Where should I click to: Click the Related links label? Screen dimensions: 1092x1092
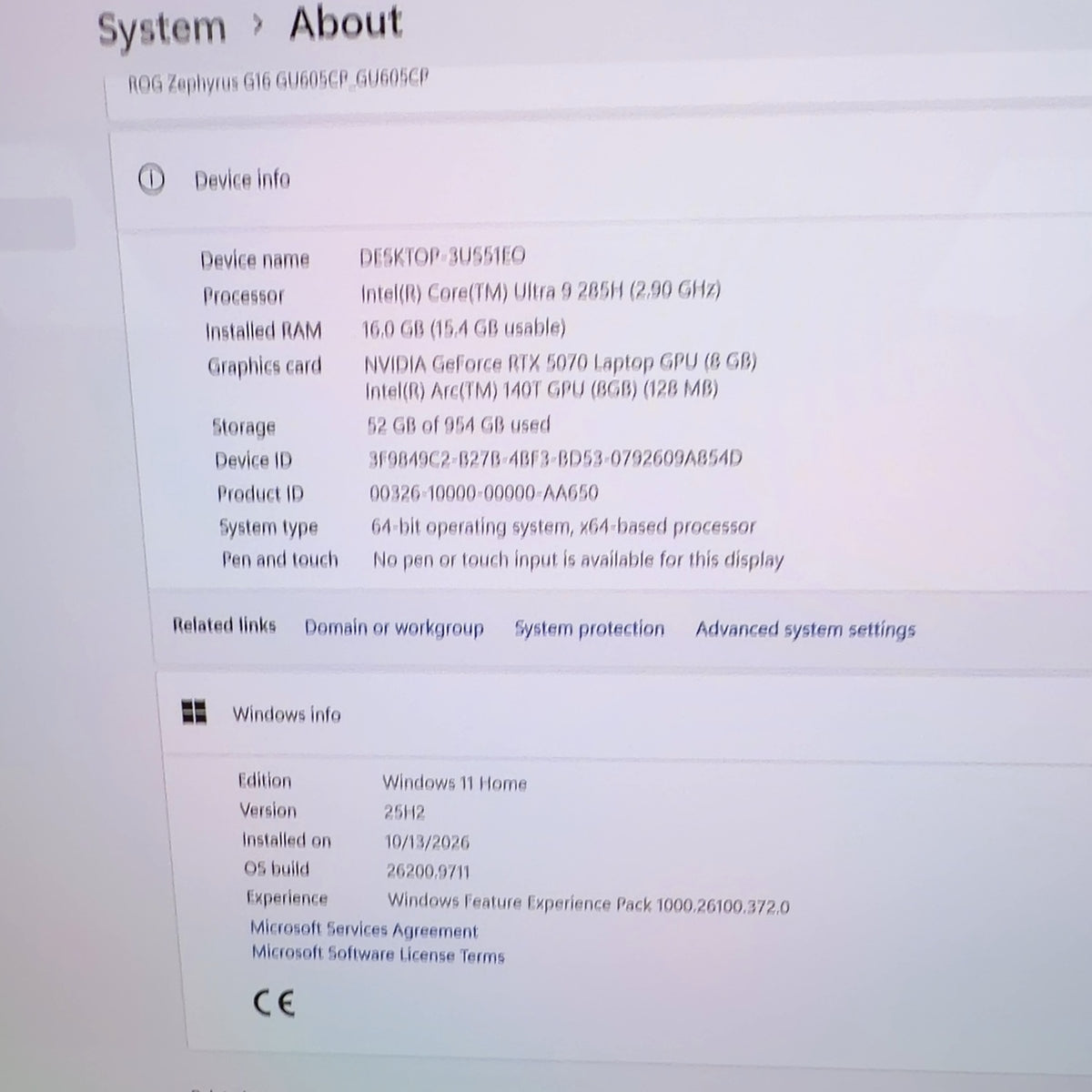tap(224, 625)
